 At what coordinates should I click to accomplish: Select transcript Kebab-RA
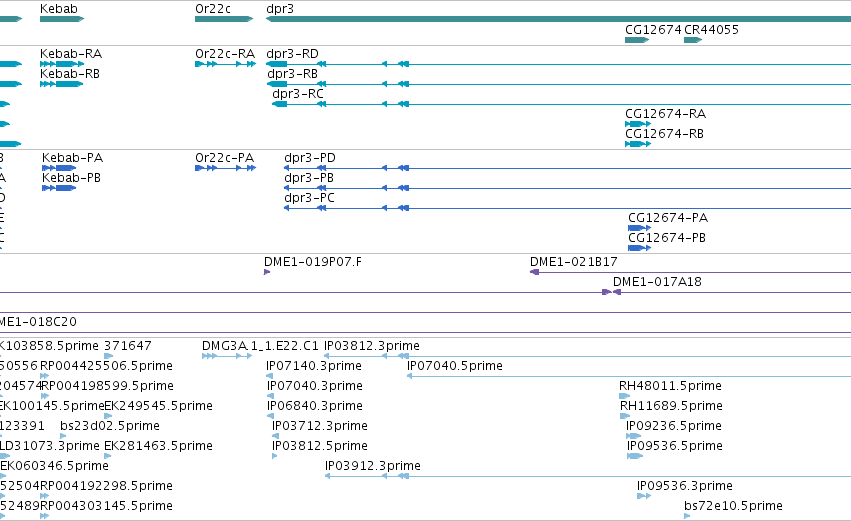62,64
